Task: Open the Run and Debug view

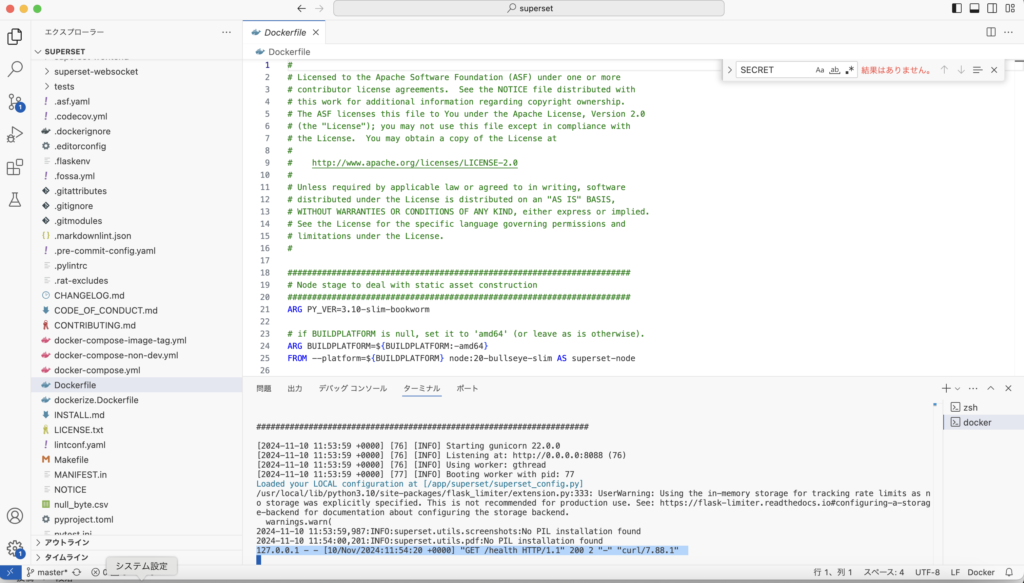Action: [14, 134]
